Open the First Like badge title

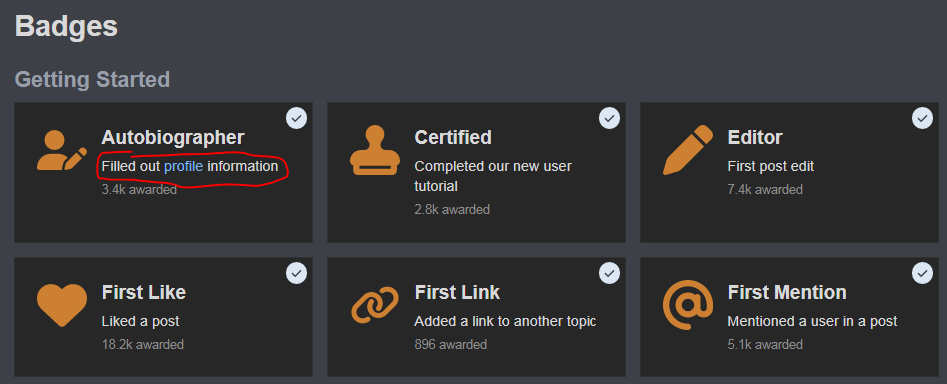[144, 293]
